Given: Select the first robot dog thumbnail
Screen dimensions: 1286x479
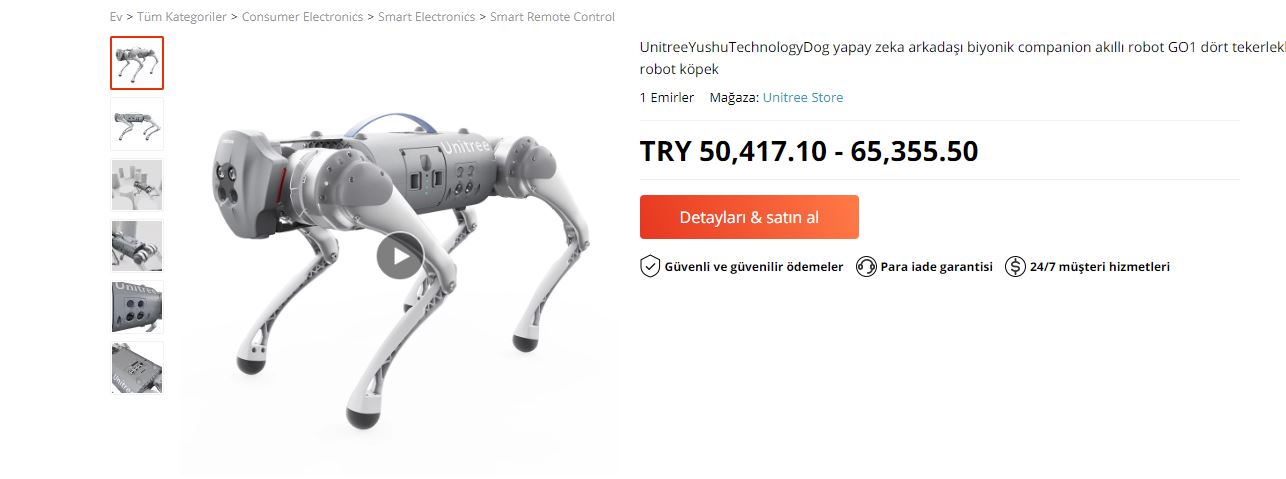Looking at the screenshot, I should (137, 63).
